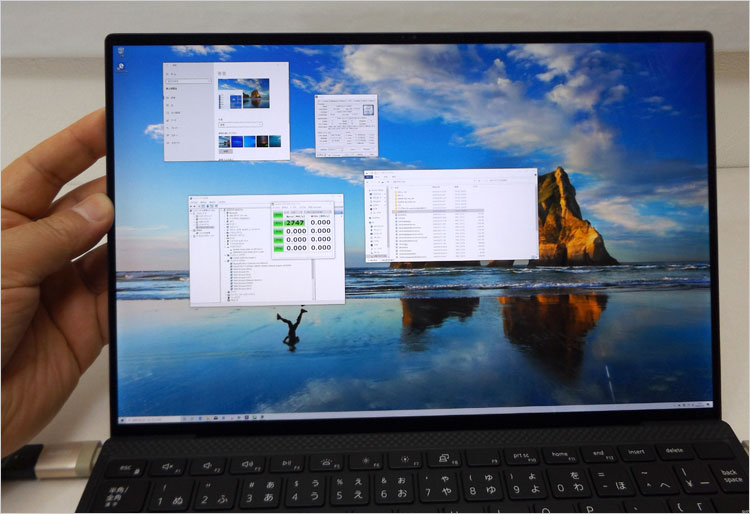Open the background type dropdown in Settings
This screenshot has width=750, height=514.
pyautogui.click(x=240, y=124)
